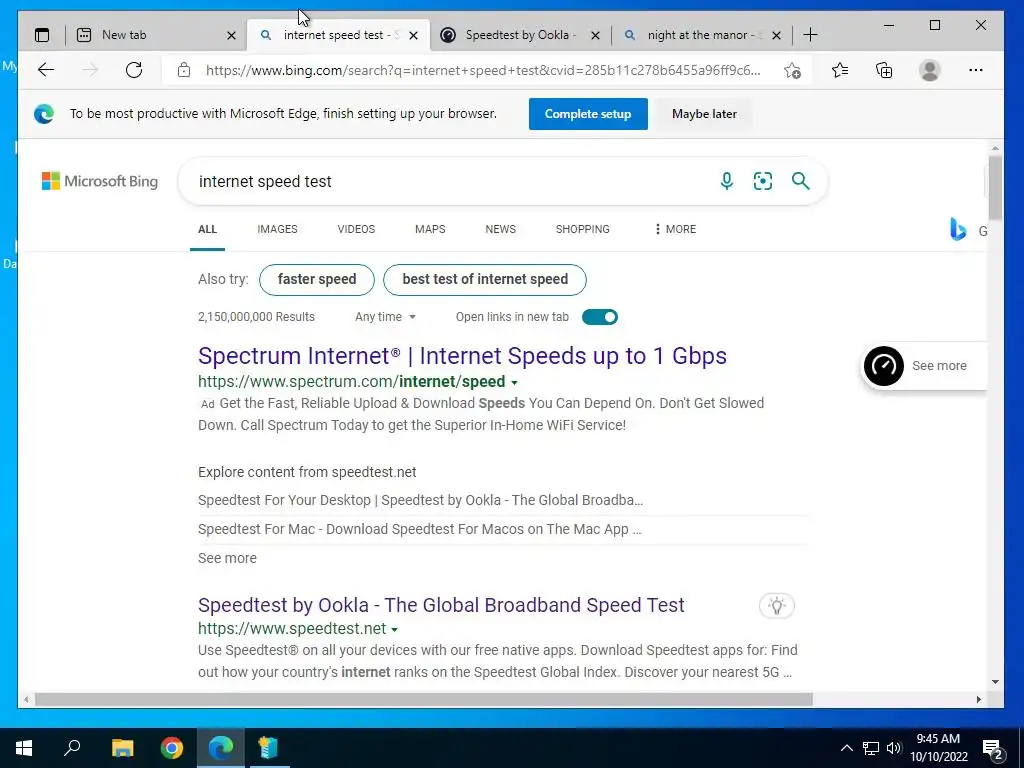Open taskbar search magnifier
Image resolution: width=1024 pixels, height=768 pixels.
click(72, 747)
